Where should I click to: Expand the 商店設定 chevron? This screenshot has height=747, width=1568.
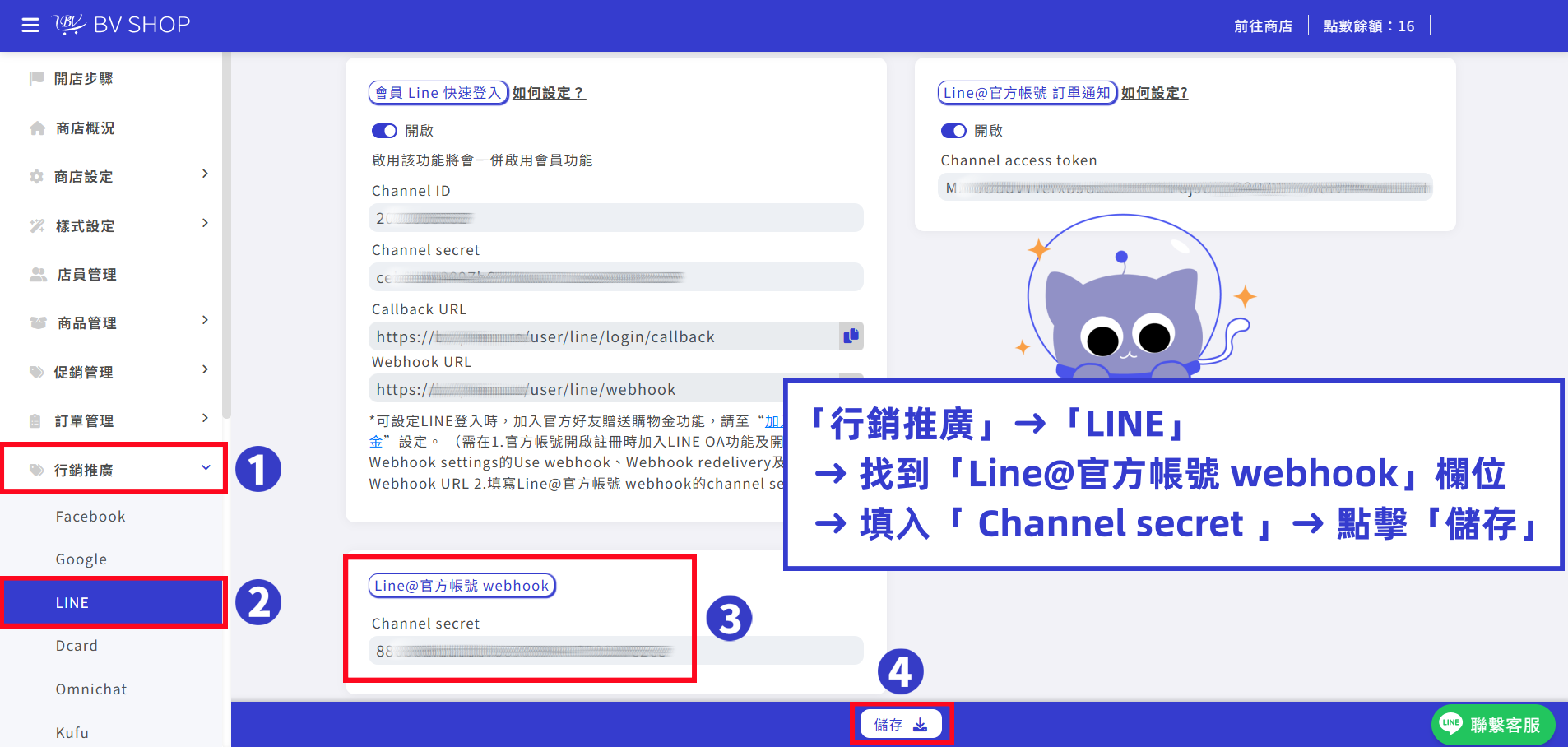(205, 174)
